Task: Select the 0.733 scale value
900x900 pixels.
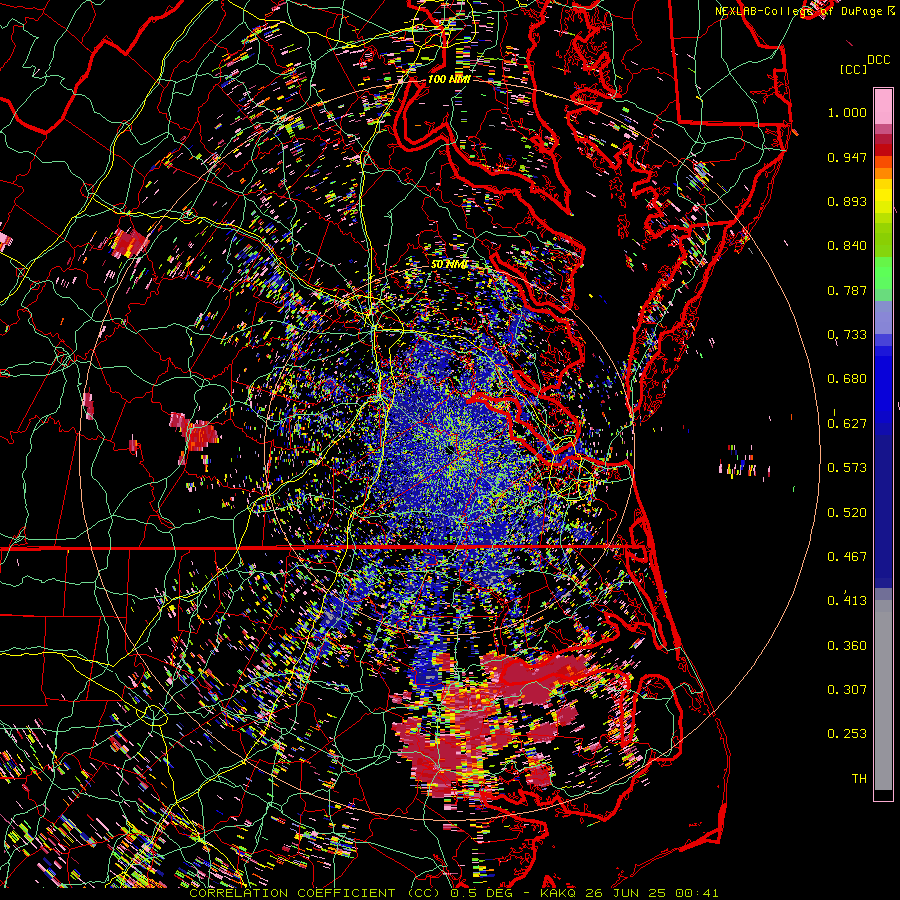Action: 847,335
